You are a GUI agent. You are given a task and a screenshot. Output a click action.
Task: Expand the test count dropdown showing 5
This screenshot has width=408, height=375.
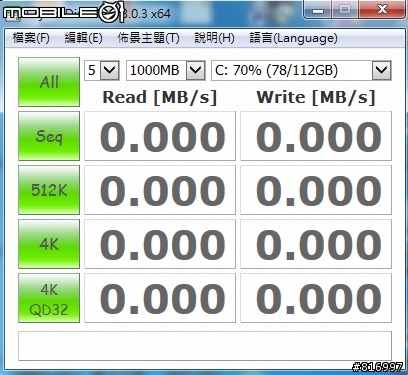pos(110,70)
